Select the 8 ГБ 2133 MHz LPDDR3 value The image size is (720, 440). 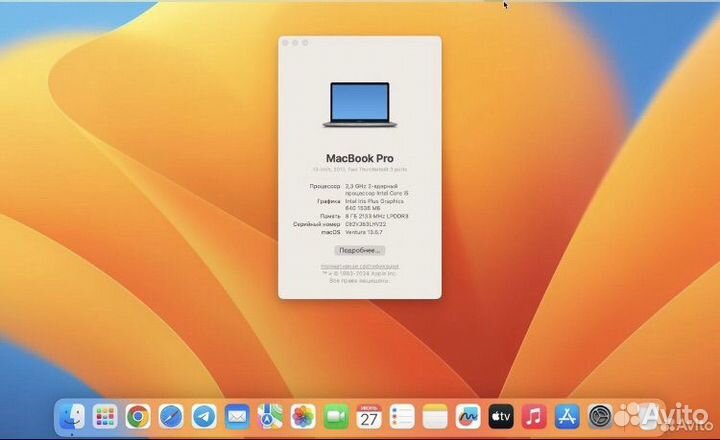tap(377, 216)
